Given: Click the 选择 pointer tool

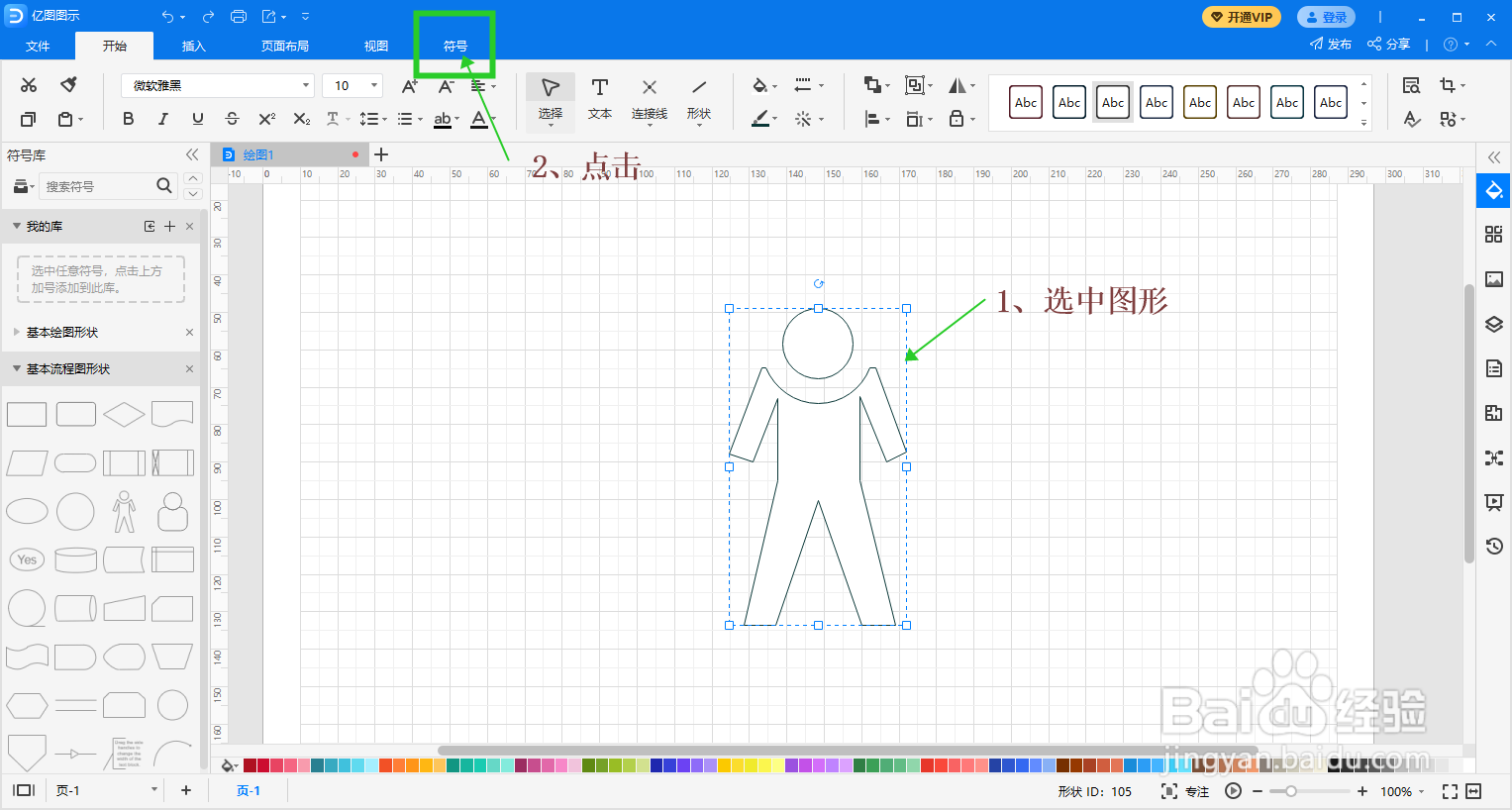Looking at the screenshot, I should (551, 100).
